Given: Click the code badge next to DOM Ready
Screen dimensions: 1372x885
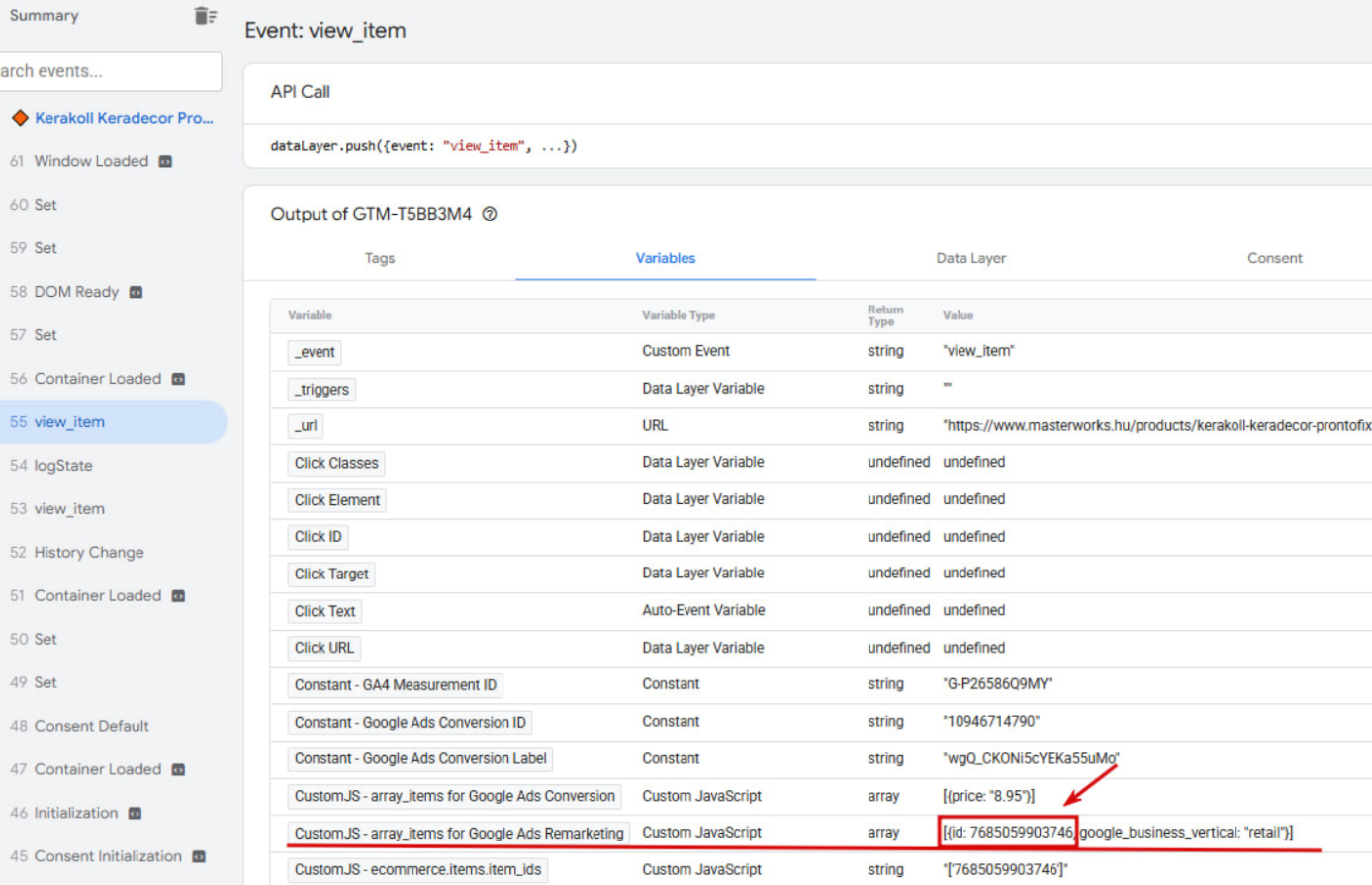Looking at the screenshot, I should 136,292.
